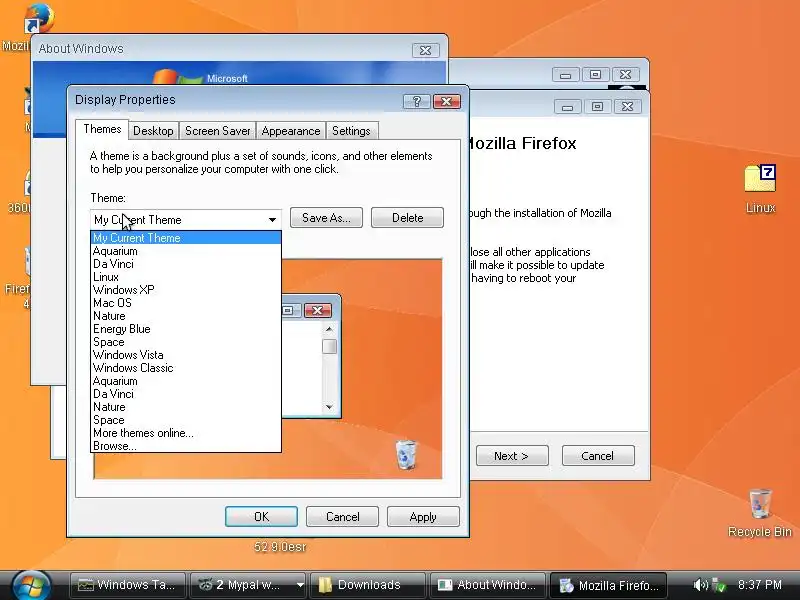Screen dimensions: 800x600
Task: Pick Space listed just above More themes online
Action: (x=186, y=420)
